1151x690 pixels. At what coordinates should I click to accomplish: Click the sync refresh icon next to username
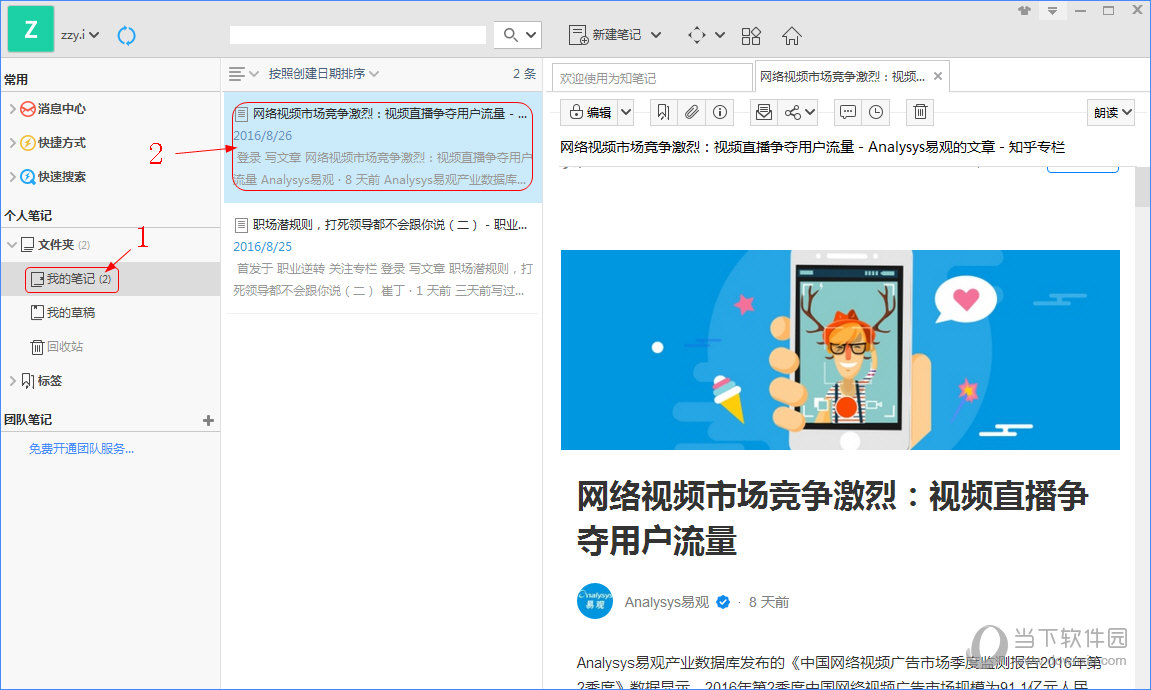click(x=126, y=35)
